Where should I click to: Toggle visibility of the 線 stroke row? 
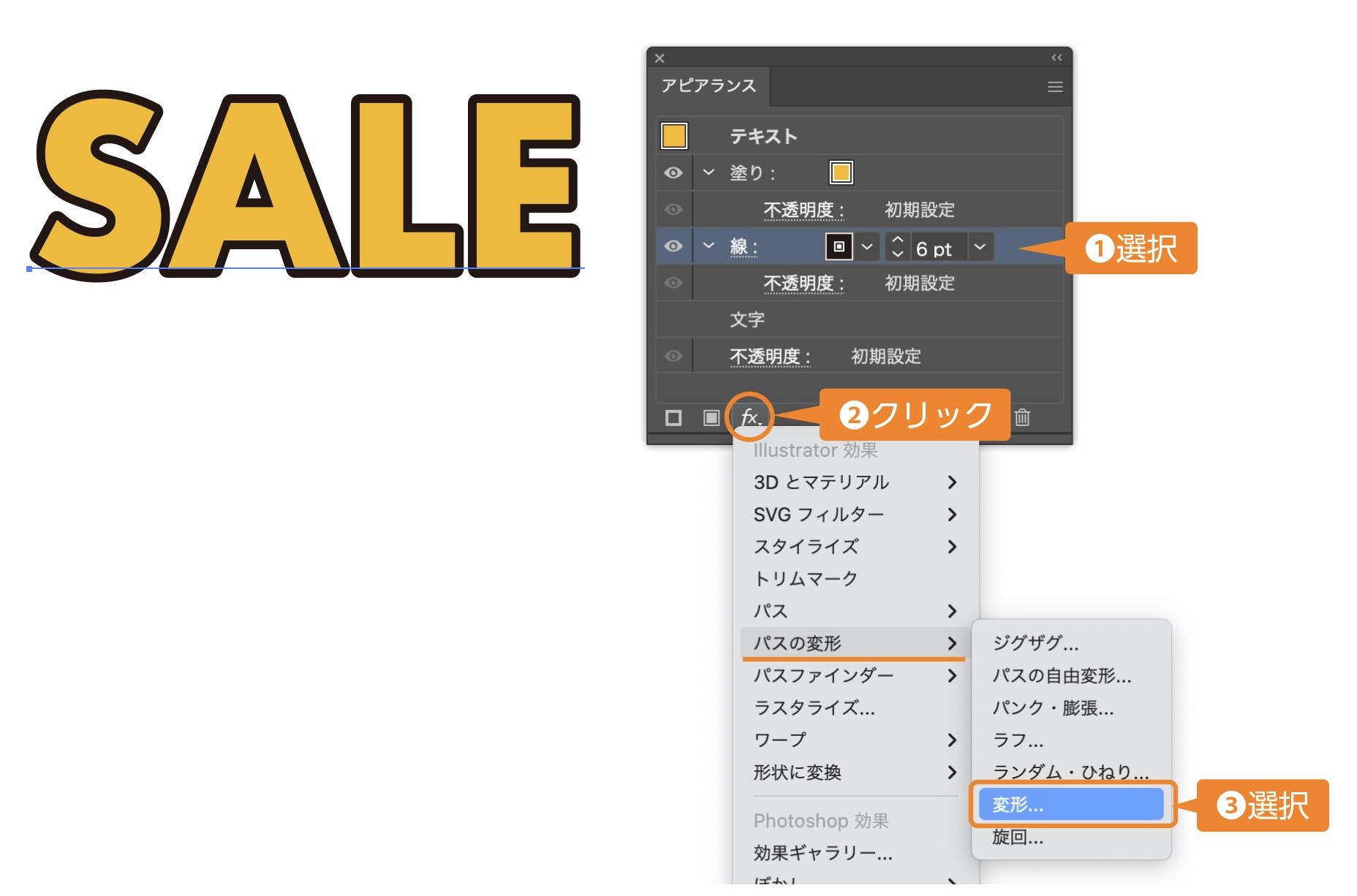point(673,246)
